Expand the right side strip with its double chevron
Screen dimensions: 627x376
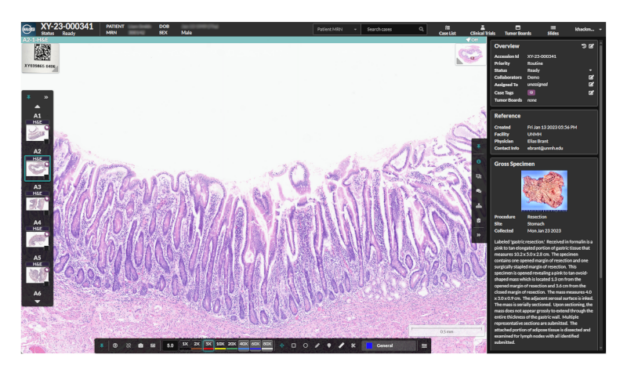(479, 235)
